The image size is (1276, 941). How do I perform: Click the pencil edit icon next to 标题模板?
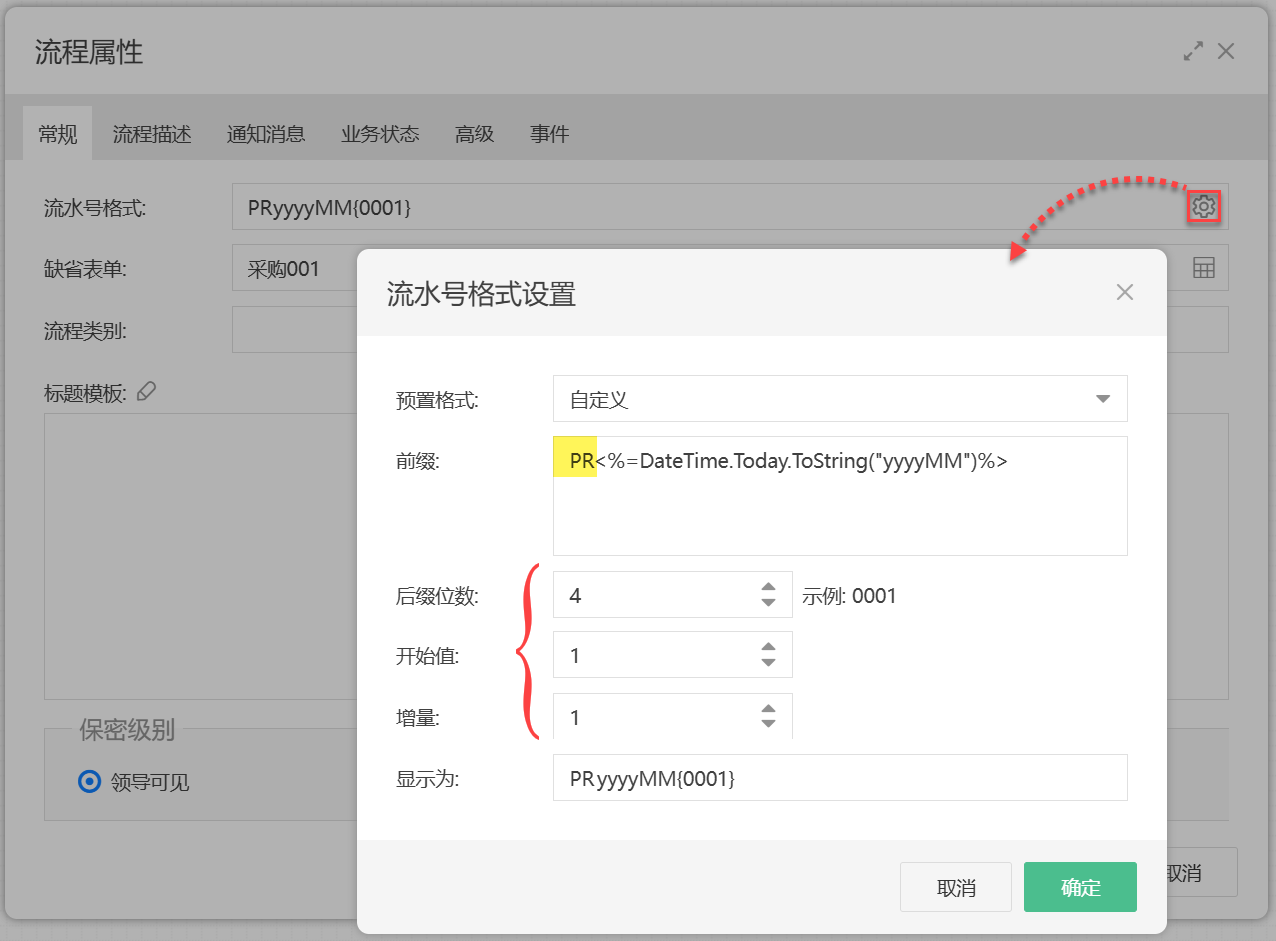(146, 391)
